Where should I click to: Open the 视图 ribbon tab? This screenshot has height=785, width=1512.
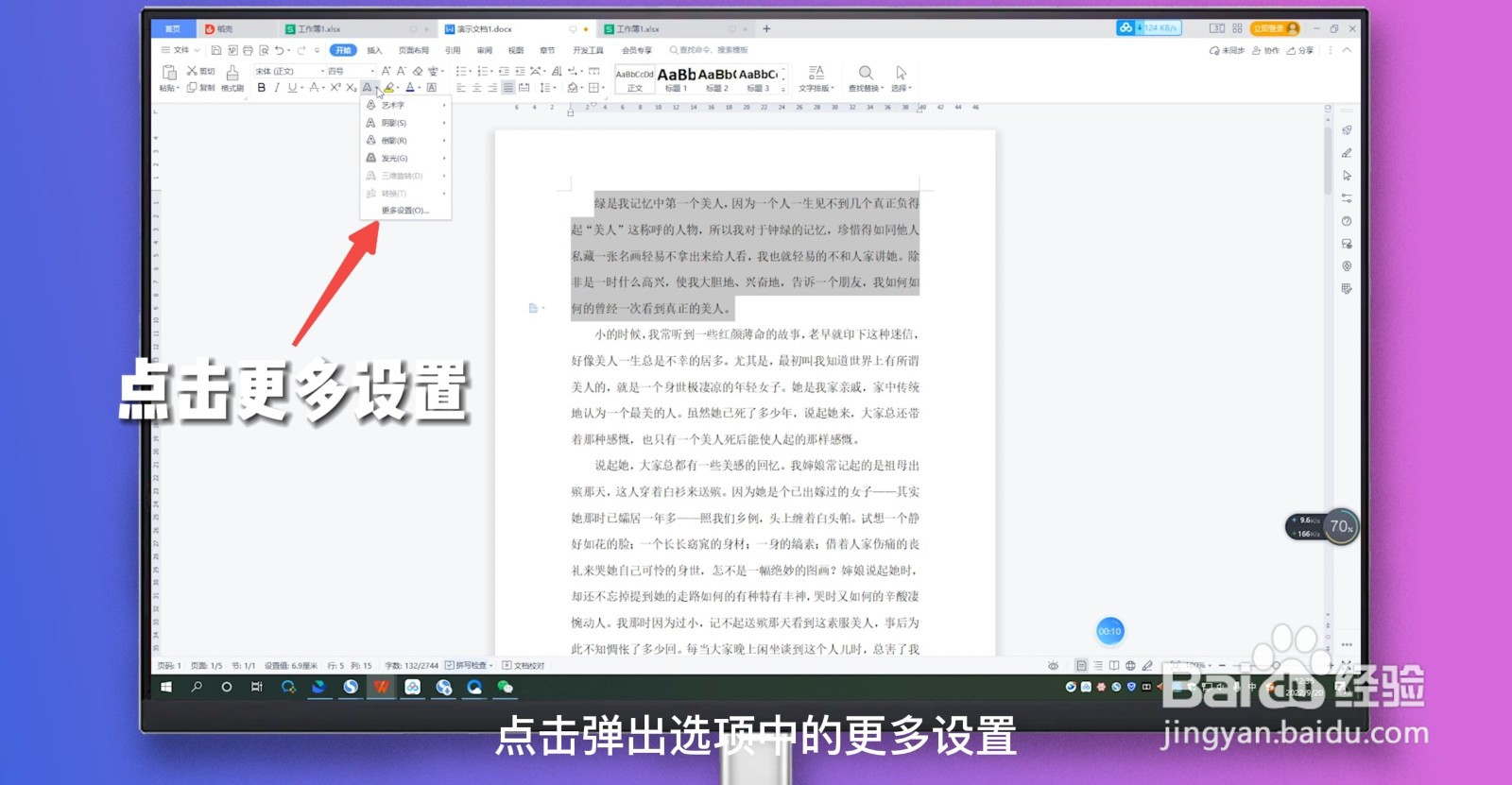(516, 50)
